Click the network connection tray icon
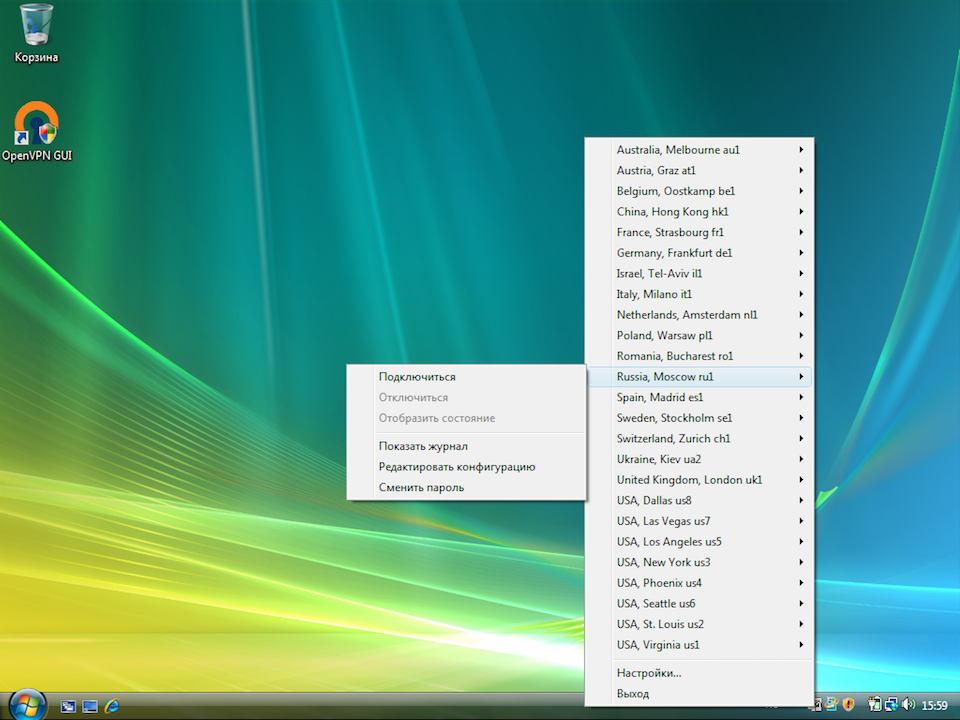 (x=891, y=704)
